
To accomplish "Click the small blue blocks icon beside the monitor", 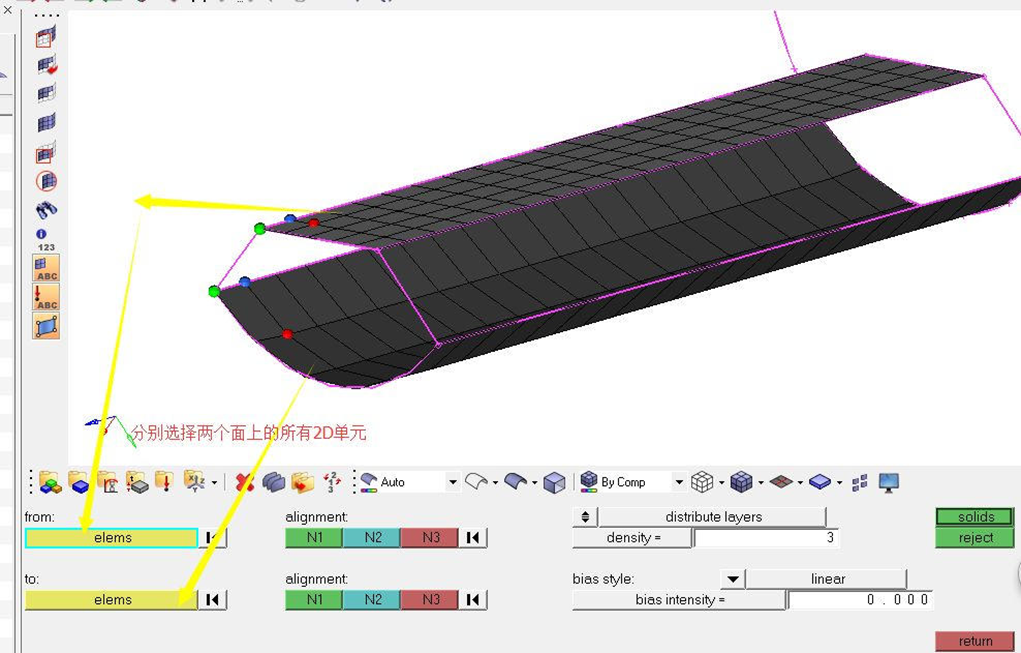I will coord(860,482).
